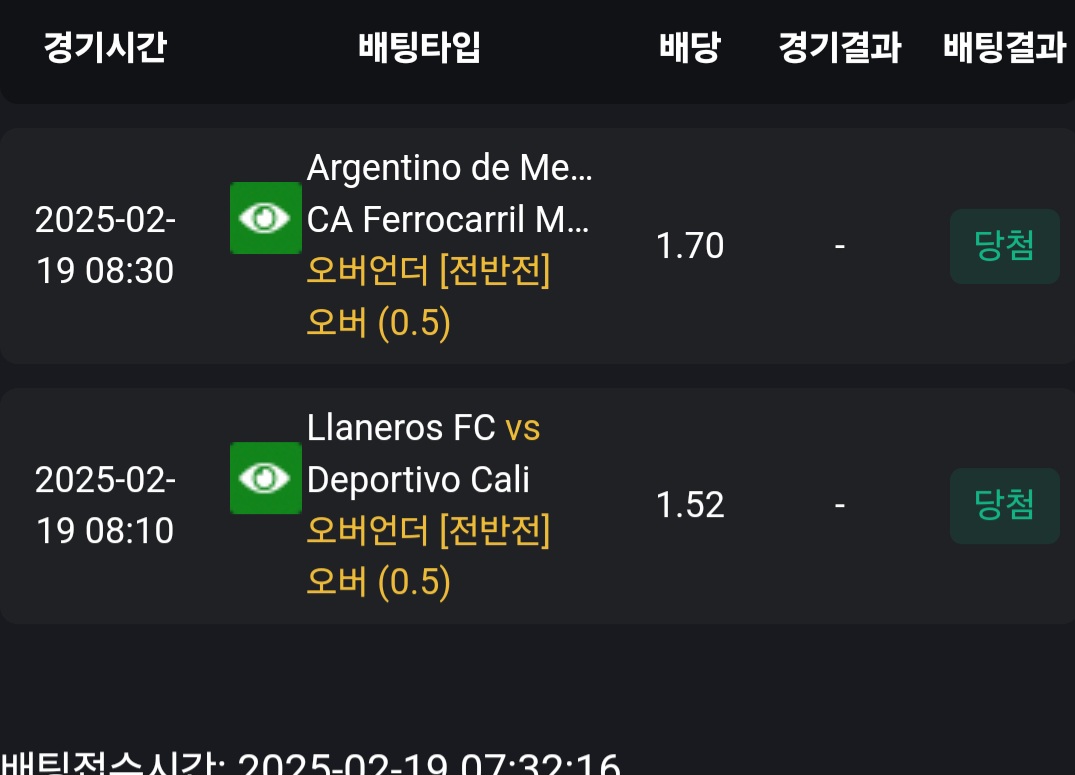1075x775 pixels.
Task: Select the 2025-02-19 08:10 match time
Action: (105, 505)
